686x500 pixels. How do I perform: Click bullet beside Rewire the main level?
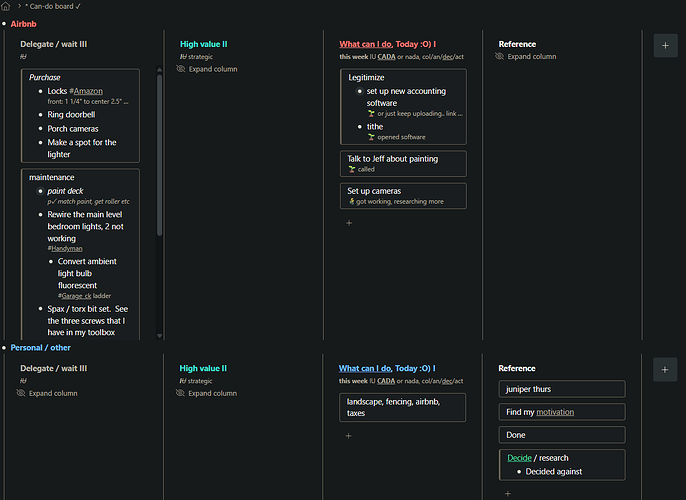click(40, 215)
